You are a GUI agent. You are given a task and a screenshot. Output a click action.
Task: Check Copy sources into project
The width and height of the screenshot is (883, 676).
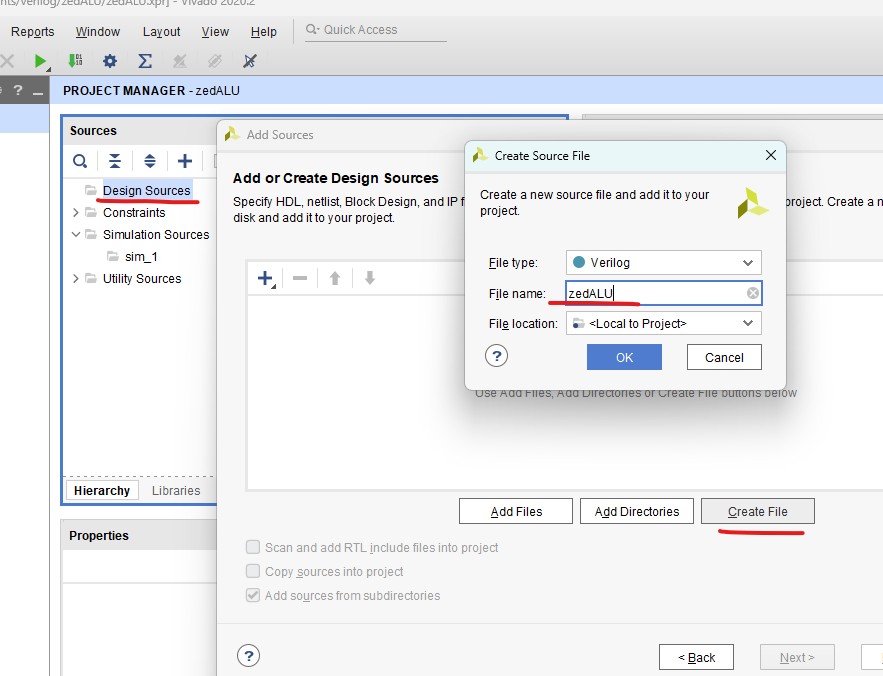[x=253, y=571]
